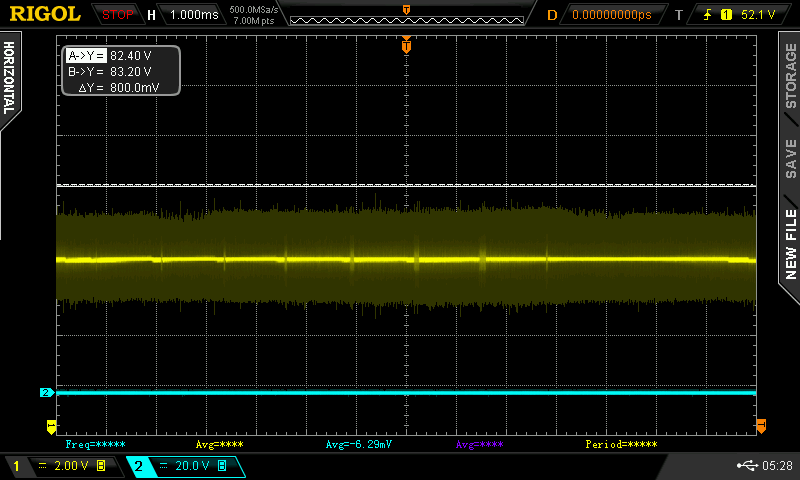Select the cursor readout box showing ΔY 800.0mV
Viewport: 800px width, 480px height.
[121, 71]
